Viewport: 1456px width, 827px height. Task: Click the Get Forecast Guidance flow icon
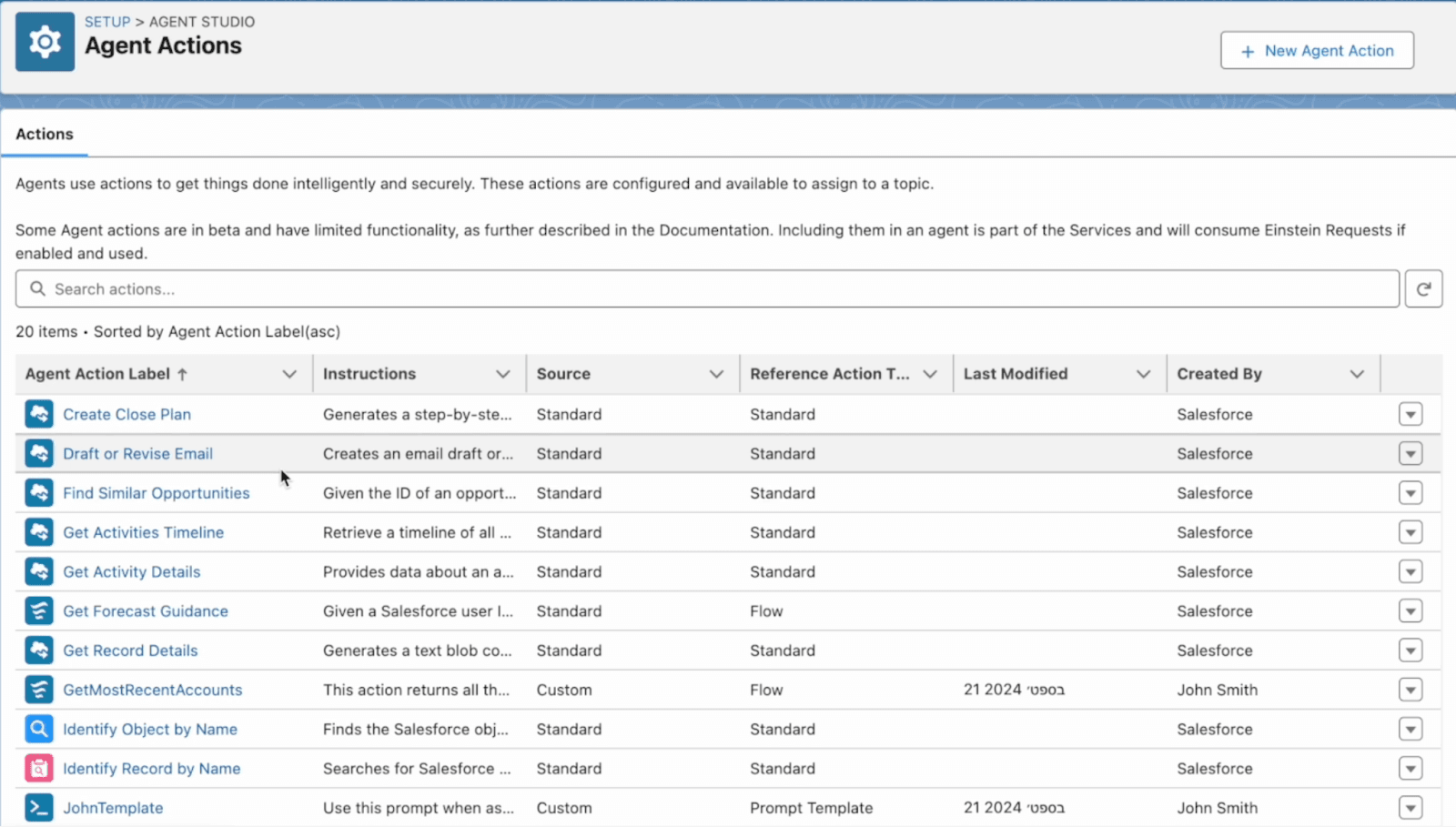(39, 611)
